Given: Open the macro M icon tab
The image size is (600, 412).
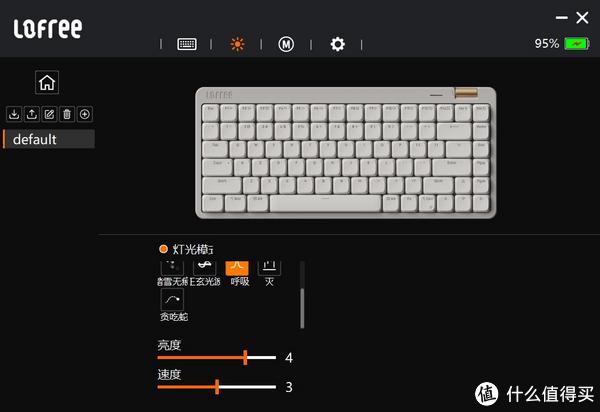Looking at the screenshot, I should [286, 44].
